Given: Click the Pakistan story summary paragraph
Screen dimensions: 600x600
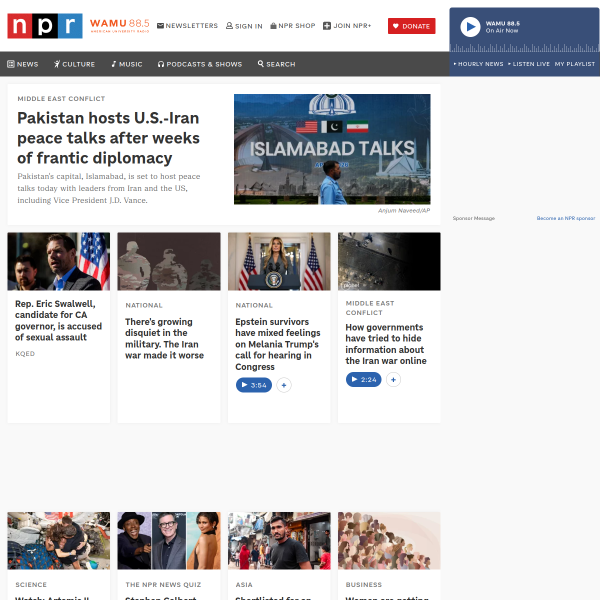Looking at the screenshot, I should 109,188.
